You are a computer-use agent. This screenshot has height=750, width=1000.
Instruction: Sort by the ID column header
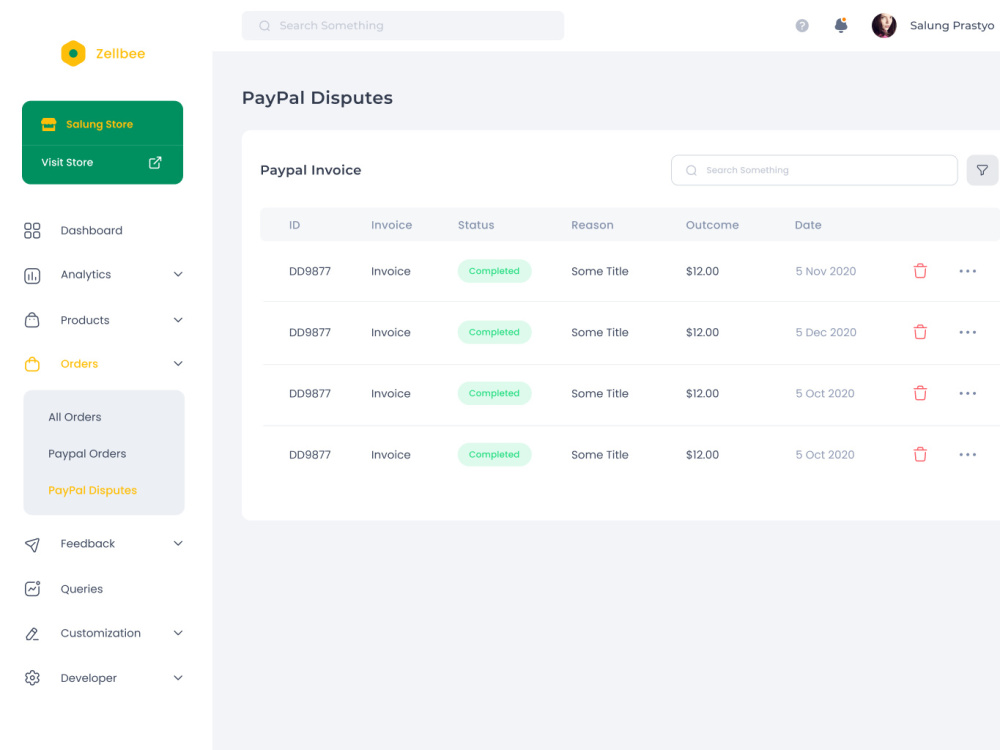[294, 225]
